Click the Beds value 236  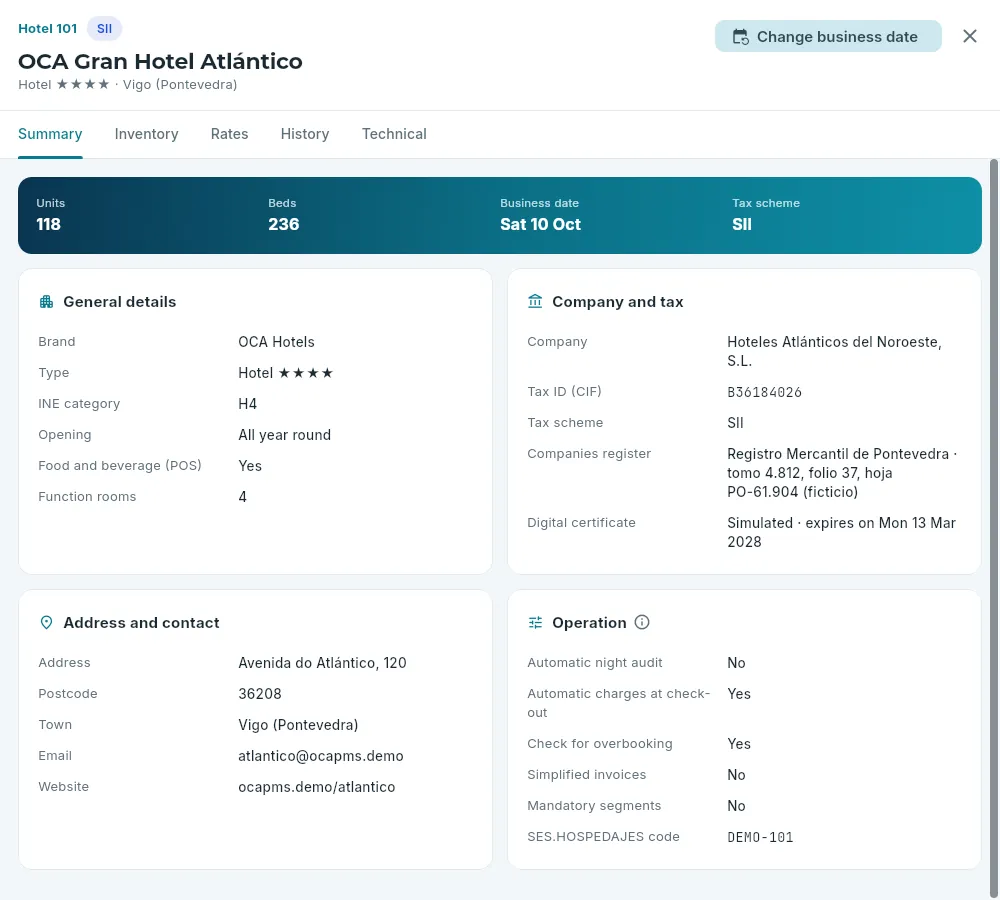(284, 225)
